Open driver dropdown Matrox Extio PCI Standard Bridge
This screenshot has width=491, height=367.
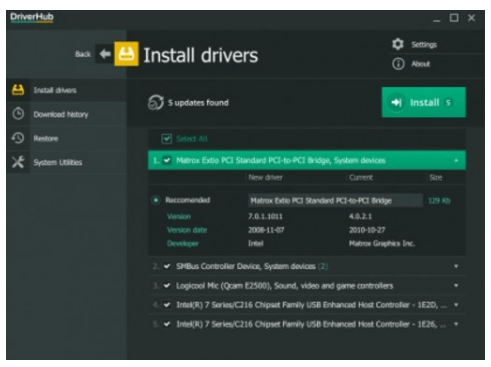pyautogui.click(x=335, y=200)
